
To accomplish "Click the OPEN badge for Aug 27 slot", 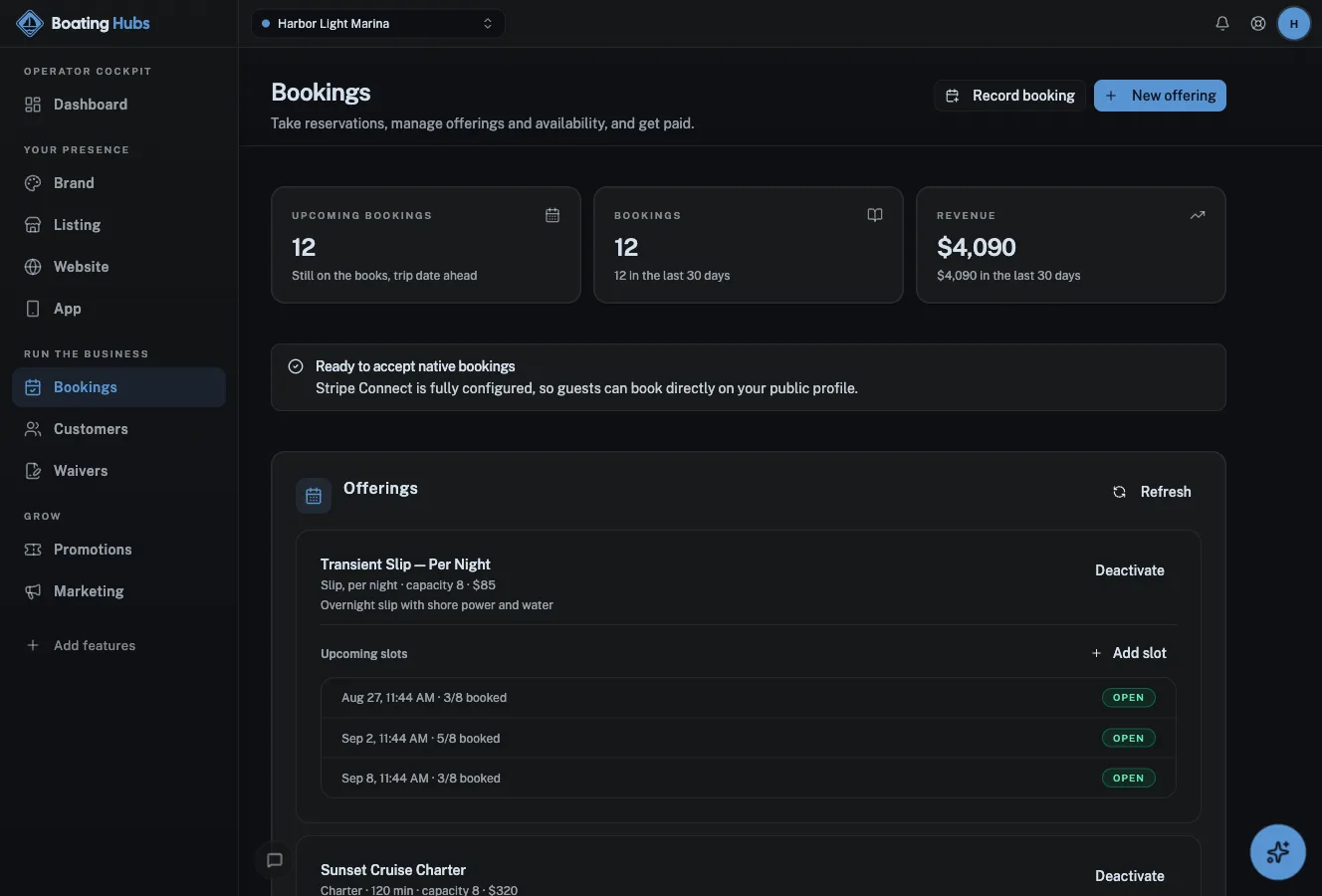I will [1129, 698].
